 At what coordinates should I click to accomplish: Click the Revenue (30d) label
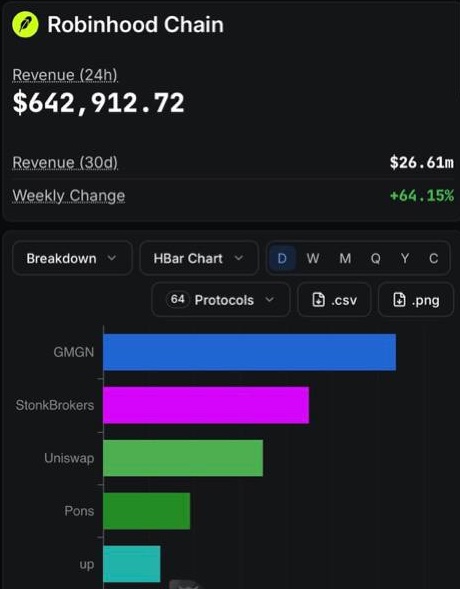click(x=65, y=162)
